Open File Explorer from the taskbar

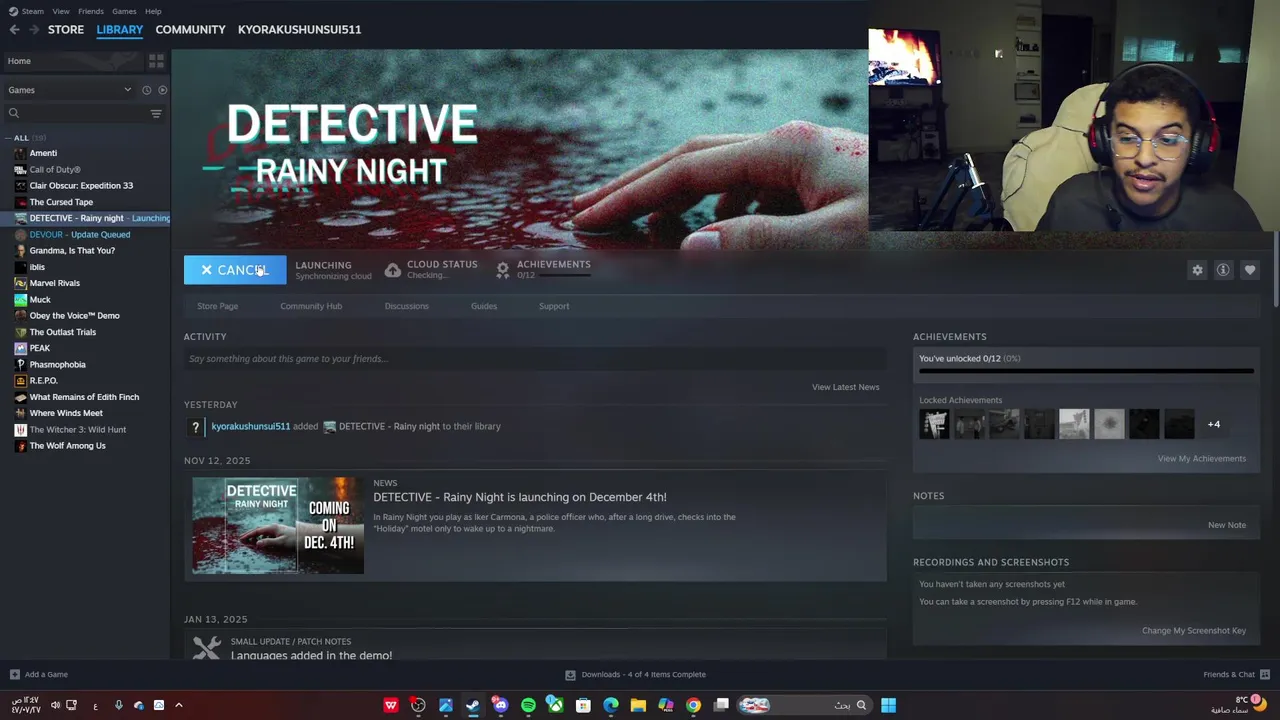[x=638, y=705]
